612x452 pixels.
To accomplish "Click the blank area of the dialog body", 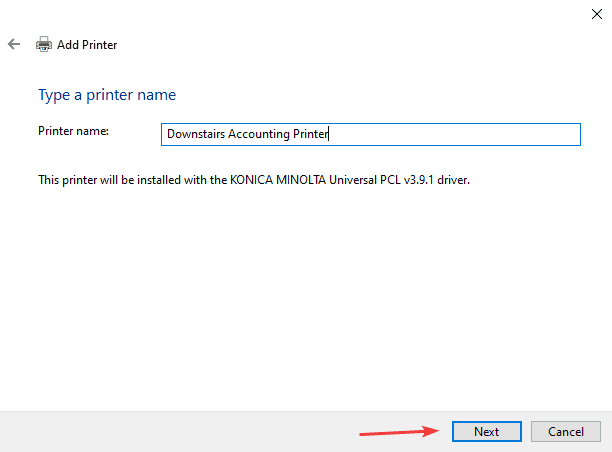I will click(x=300, y=300).
